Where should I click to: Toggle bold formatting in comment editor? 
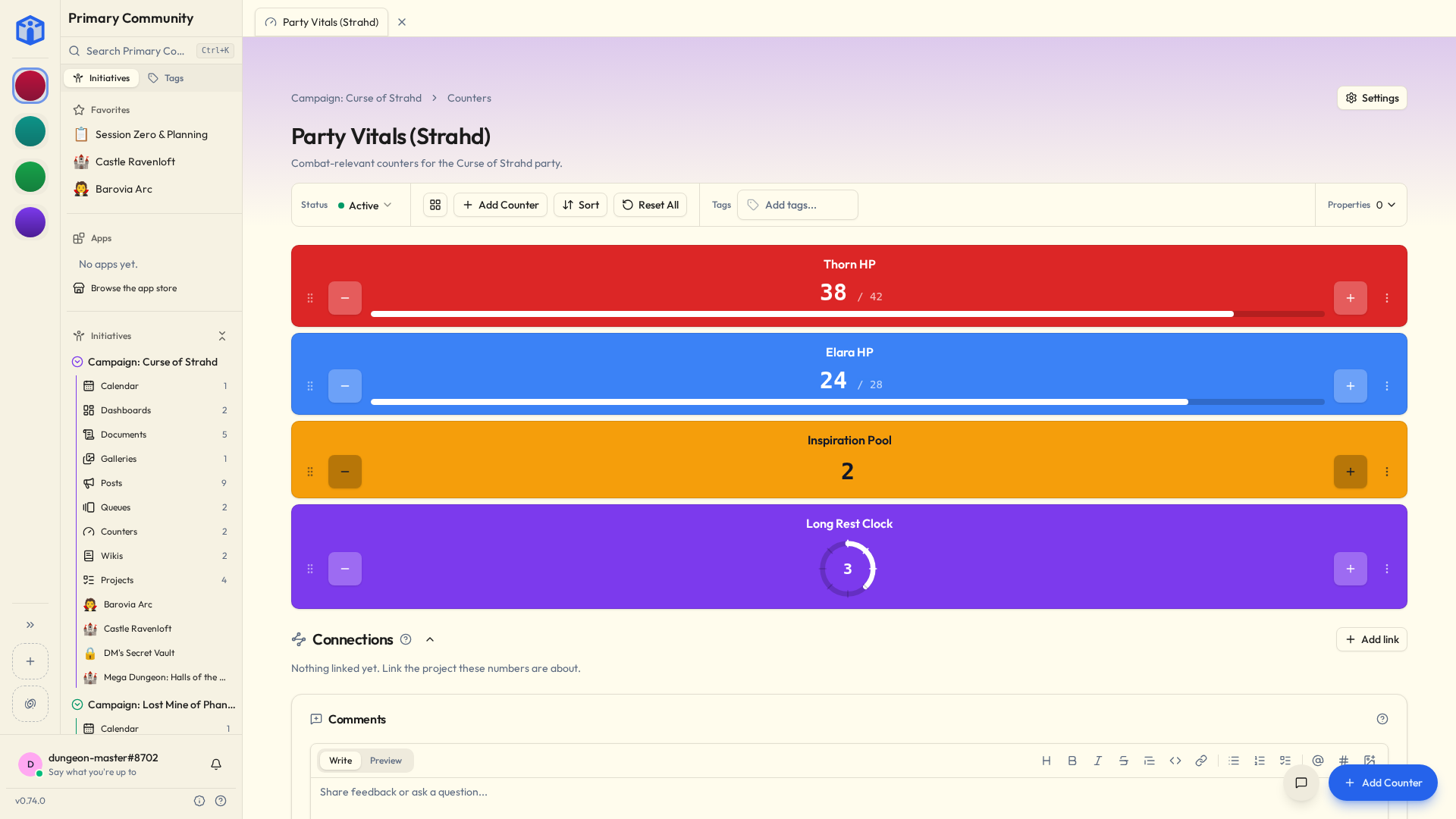[x=1072, y=761]
